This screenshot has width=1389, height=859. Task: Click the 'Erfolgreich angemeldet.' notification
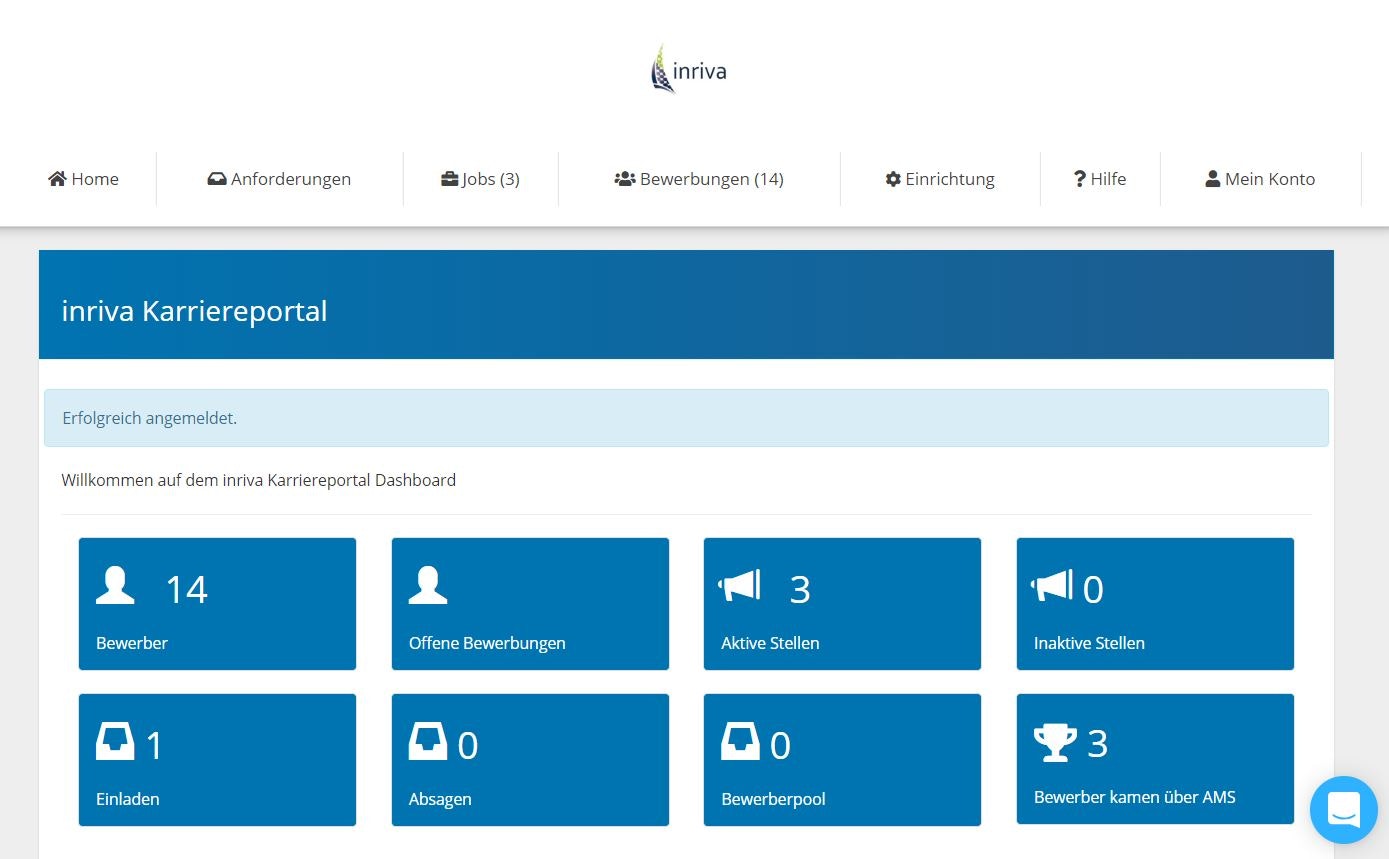pos(686,418)
